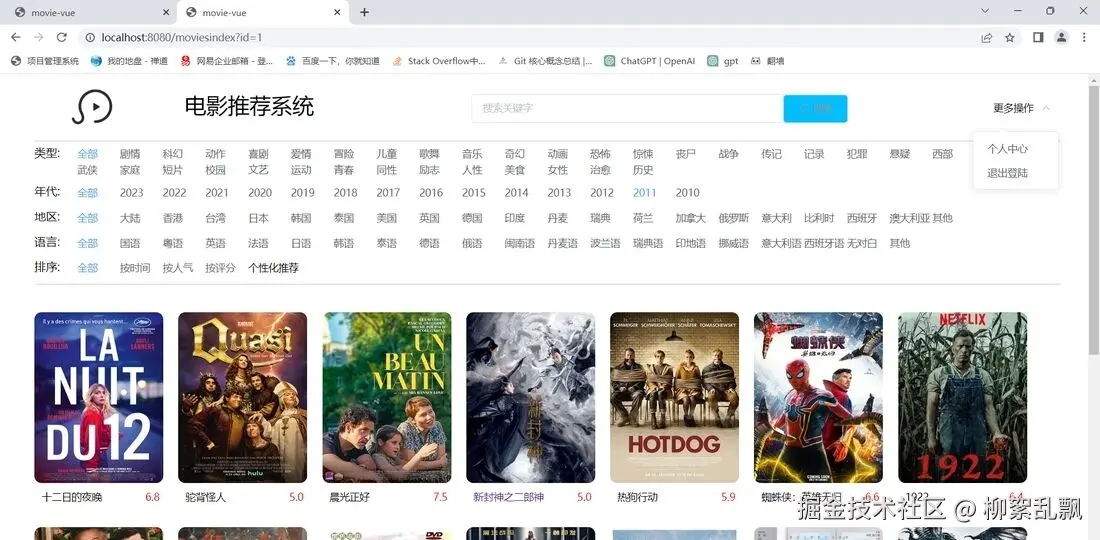Open Spider-Man movie poster
The width and height of the screenshot is (1100, 540).
819,398
